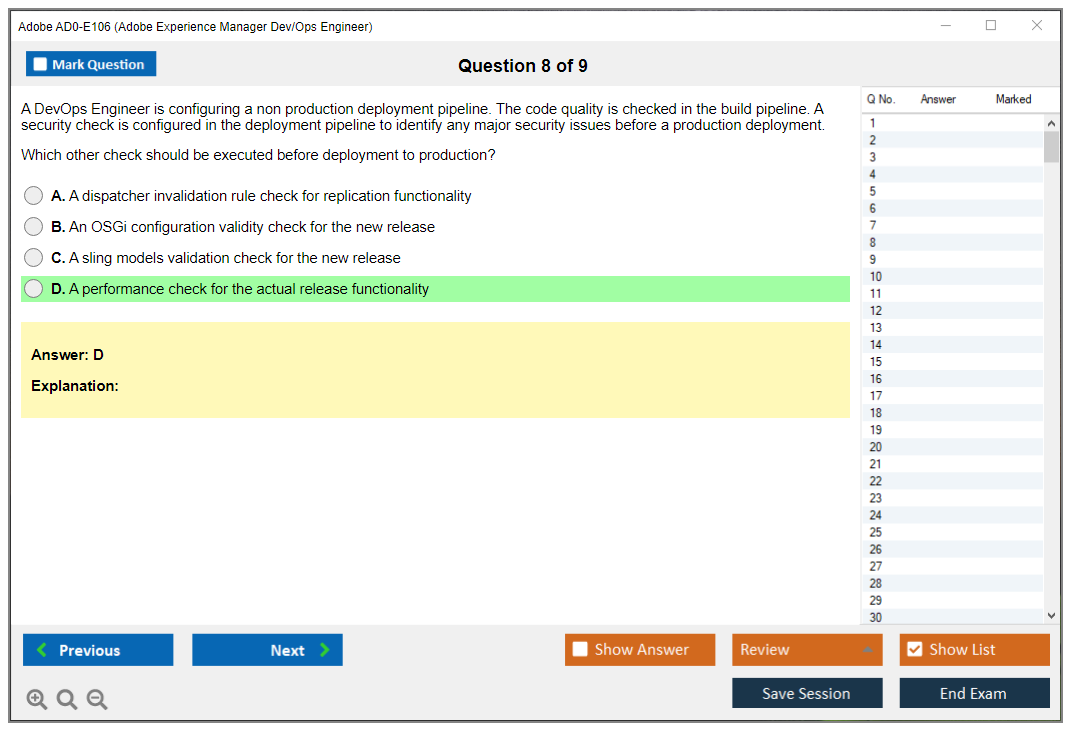Screen dimensions: 1075x735
Task: Go to the Previous question
Action: click(x=98, y=650)
